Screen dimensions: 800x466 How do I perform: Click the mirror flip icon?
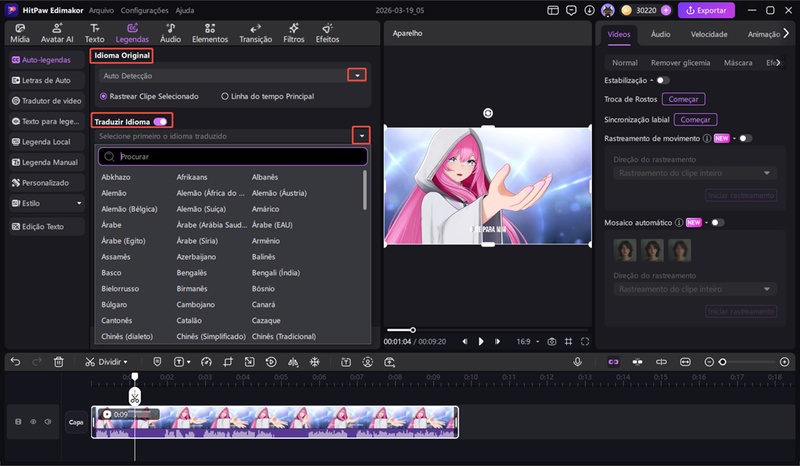pos(293,362)
